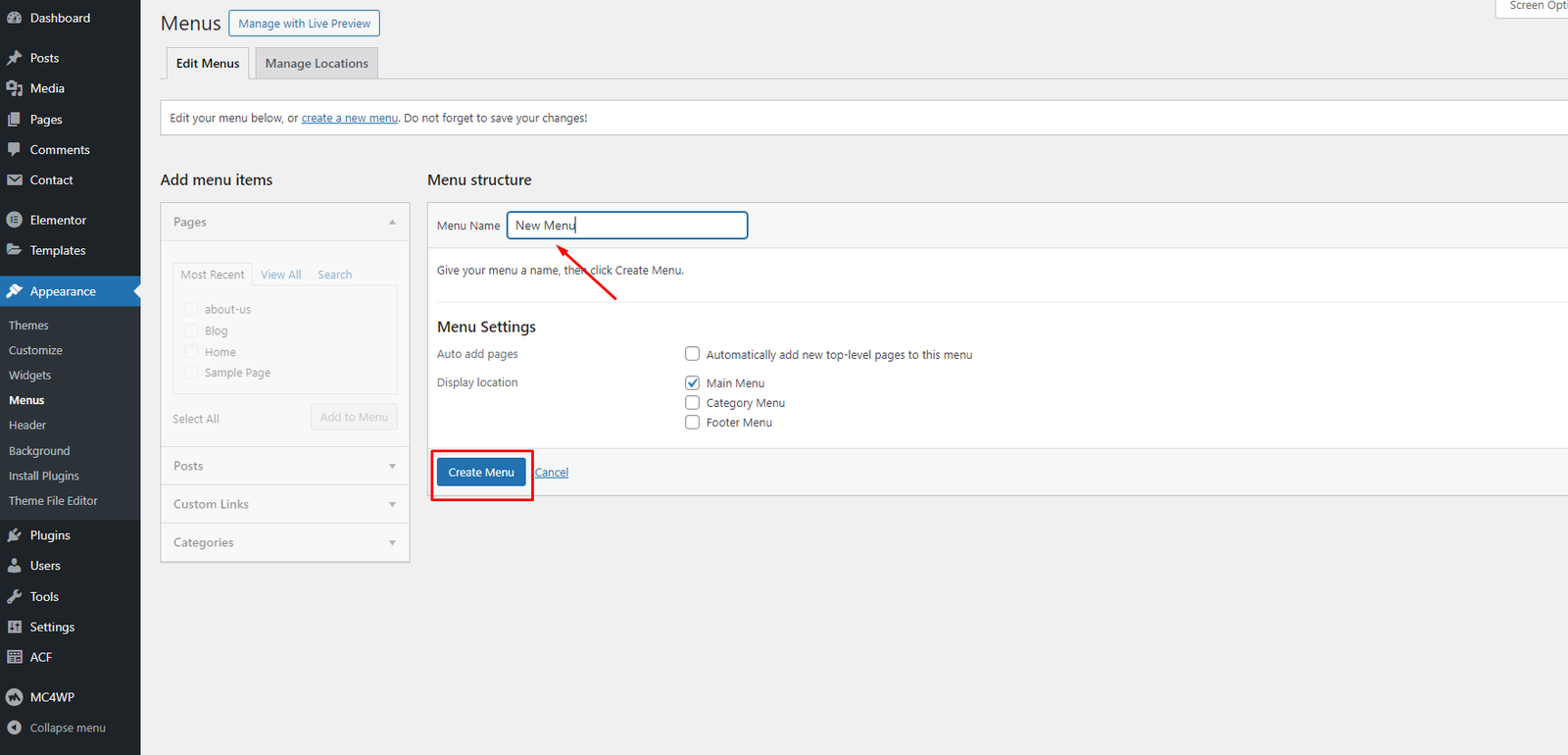Switch to the Manage Locations tab
The image size is (1568, 755).
tap(317, 64)
